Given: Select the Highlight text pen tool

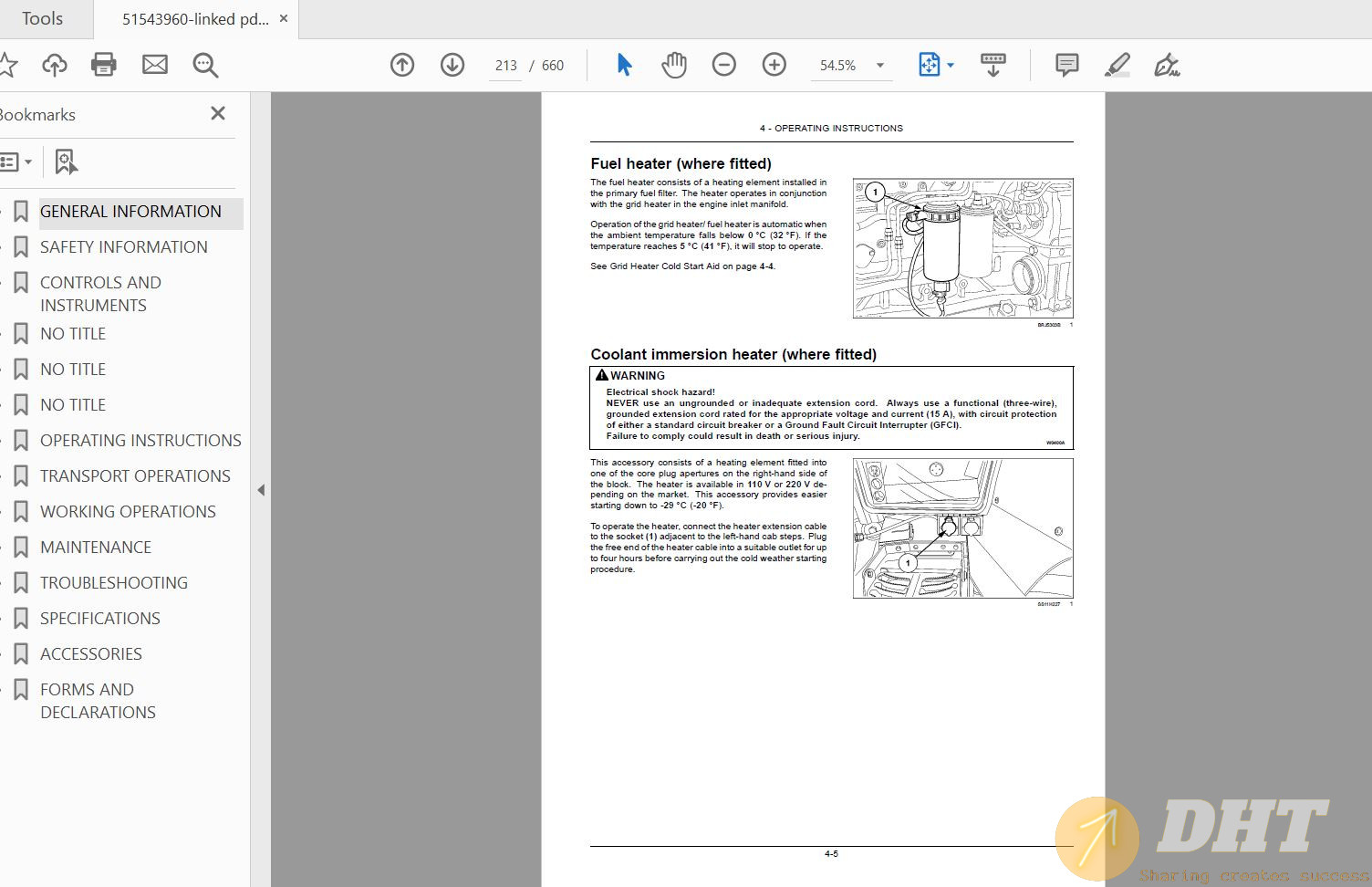Looking at the screenshot, I should (x=1117, y=65).
